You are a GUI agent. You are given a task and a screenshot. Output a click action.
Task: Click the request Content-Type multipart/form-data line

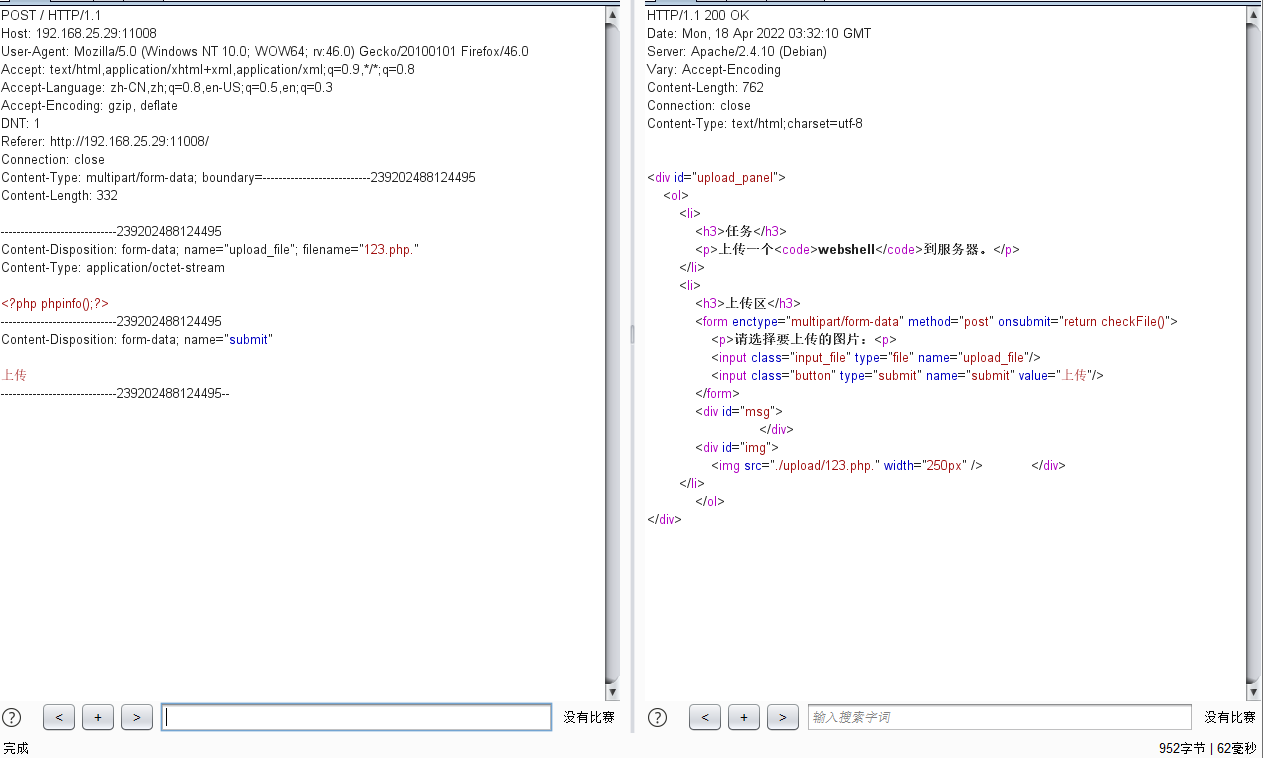[x=239, y=178]
